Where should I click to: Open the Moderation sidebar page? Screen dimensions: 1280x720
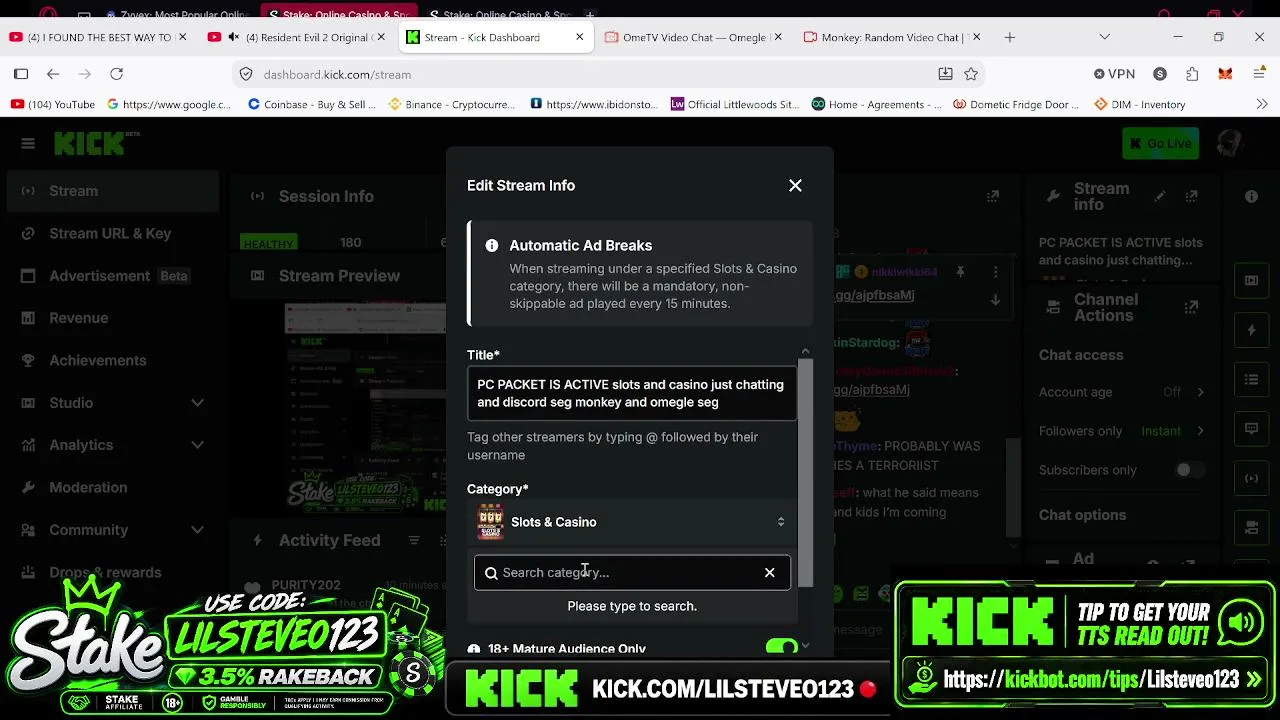click(113, 487)
